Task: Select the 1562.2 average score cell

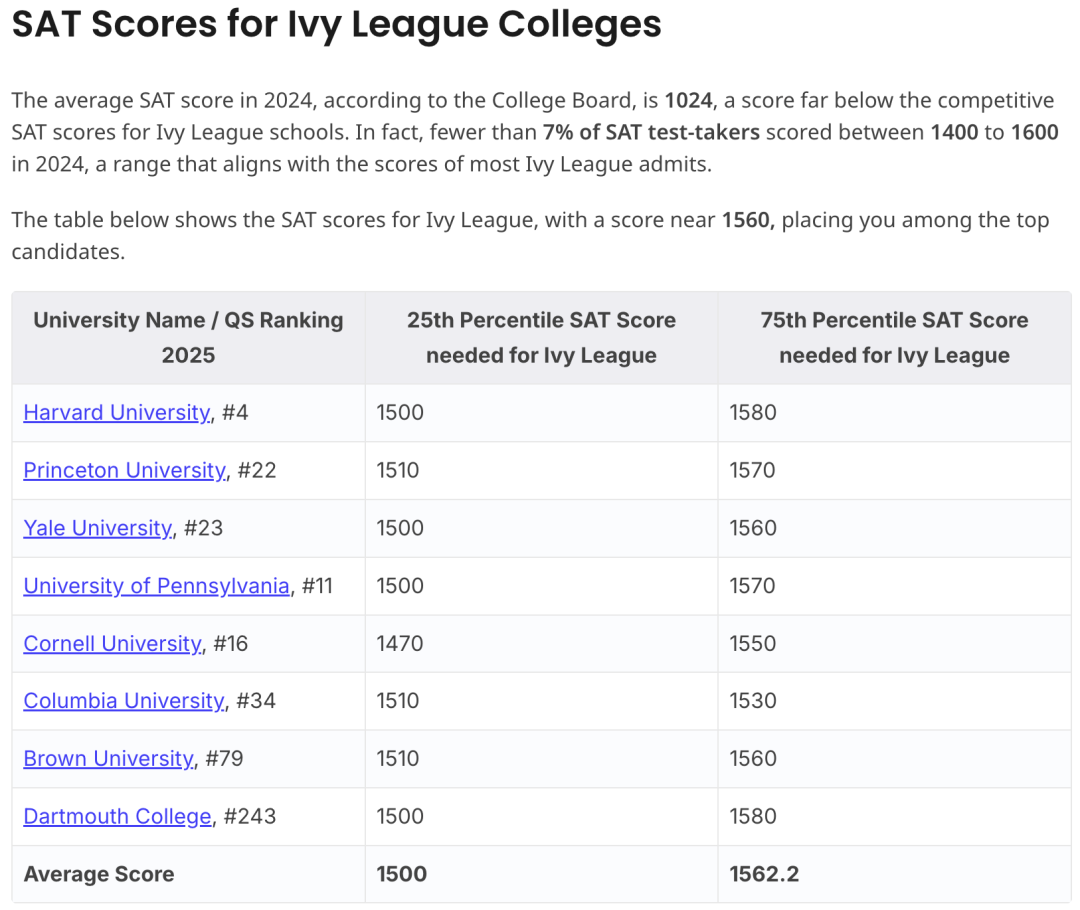Action: tap(894, 874)
